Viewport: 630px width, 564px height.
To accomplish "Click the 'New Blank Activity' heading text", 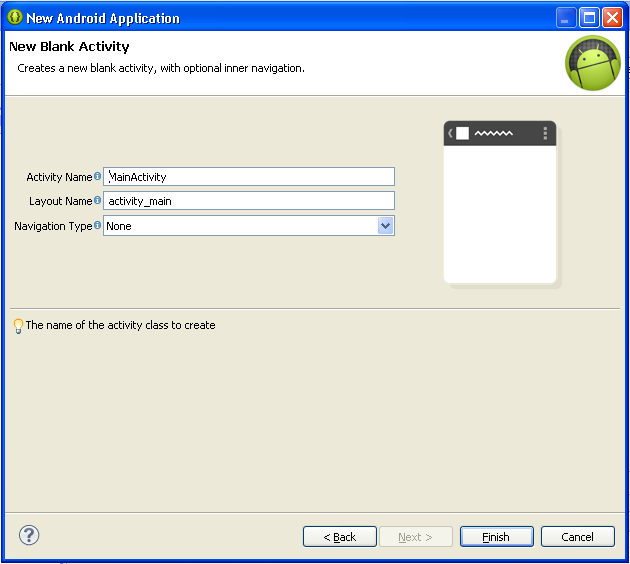I will (69, 47).
